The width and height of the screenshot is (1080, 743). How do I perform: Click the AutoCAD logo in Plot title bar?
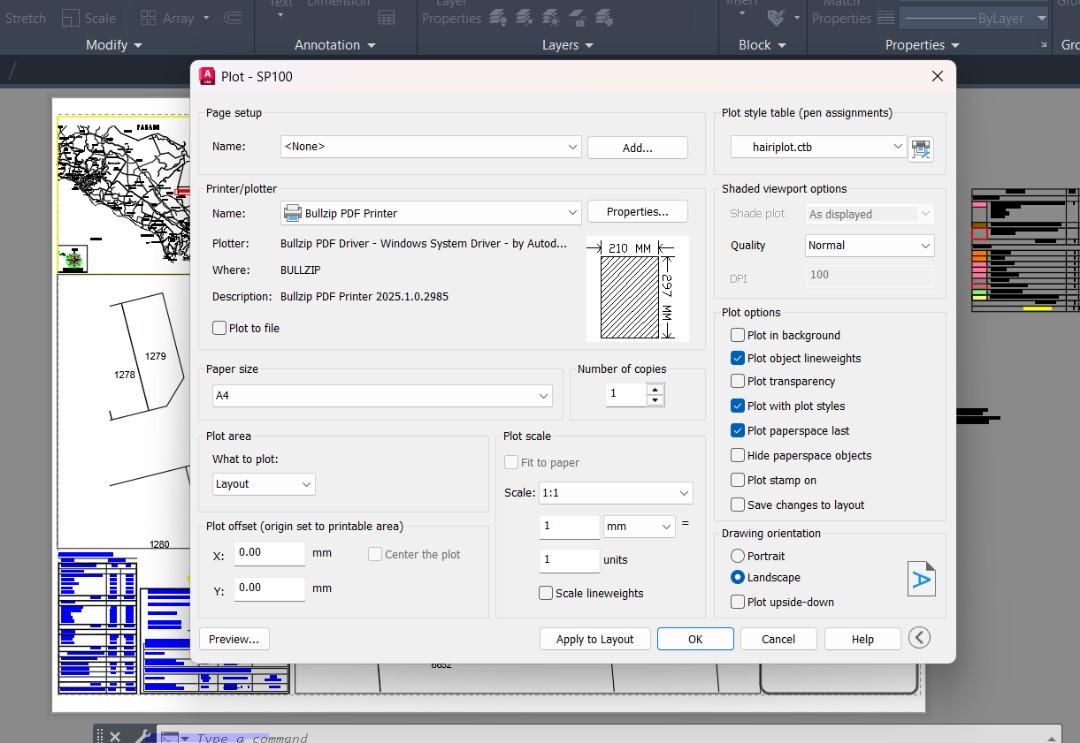(x=207, y=76)
